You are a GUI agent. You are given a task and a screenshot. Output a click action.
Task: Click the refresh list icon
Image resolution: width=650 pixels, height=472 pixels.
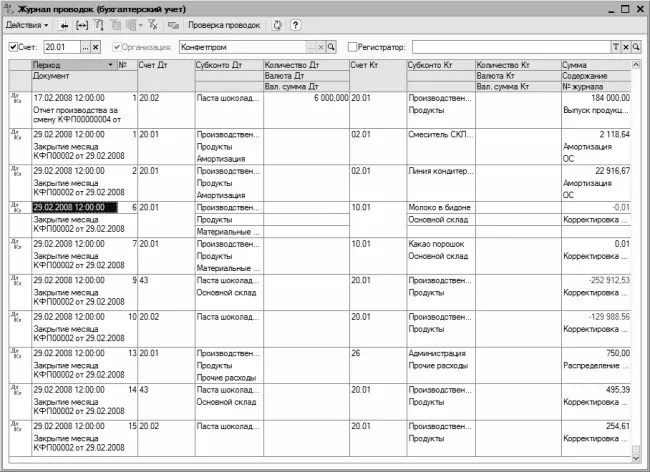277,24
